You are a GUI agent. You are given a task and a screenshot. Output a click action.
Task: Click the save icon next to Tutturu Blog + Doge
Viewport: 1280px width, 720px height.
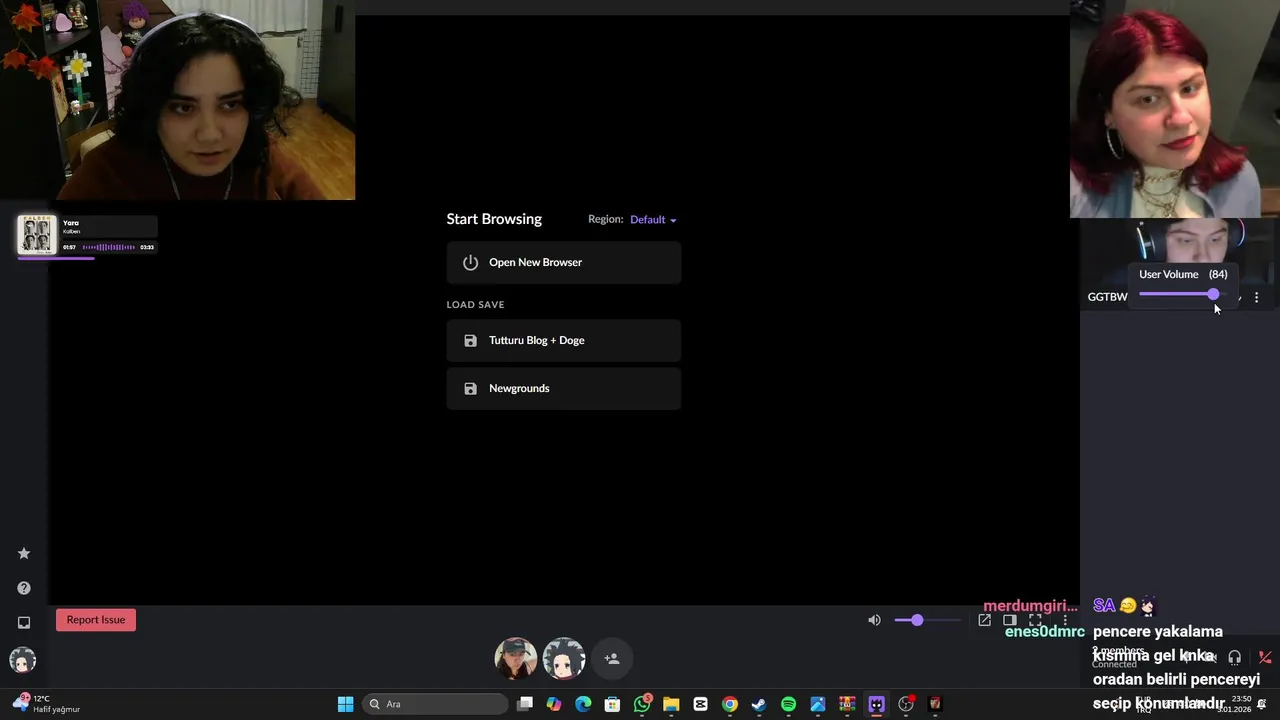(470, 340)
